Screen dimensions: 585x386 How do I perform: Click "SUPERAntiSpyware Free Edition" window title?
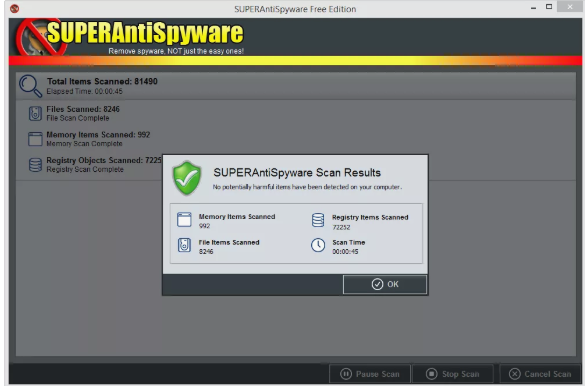pyautogui.click(x=295, y=9)
